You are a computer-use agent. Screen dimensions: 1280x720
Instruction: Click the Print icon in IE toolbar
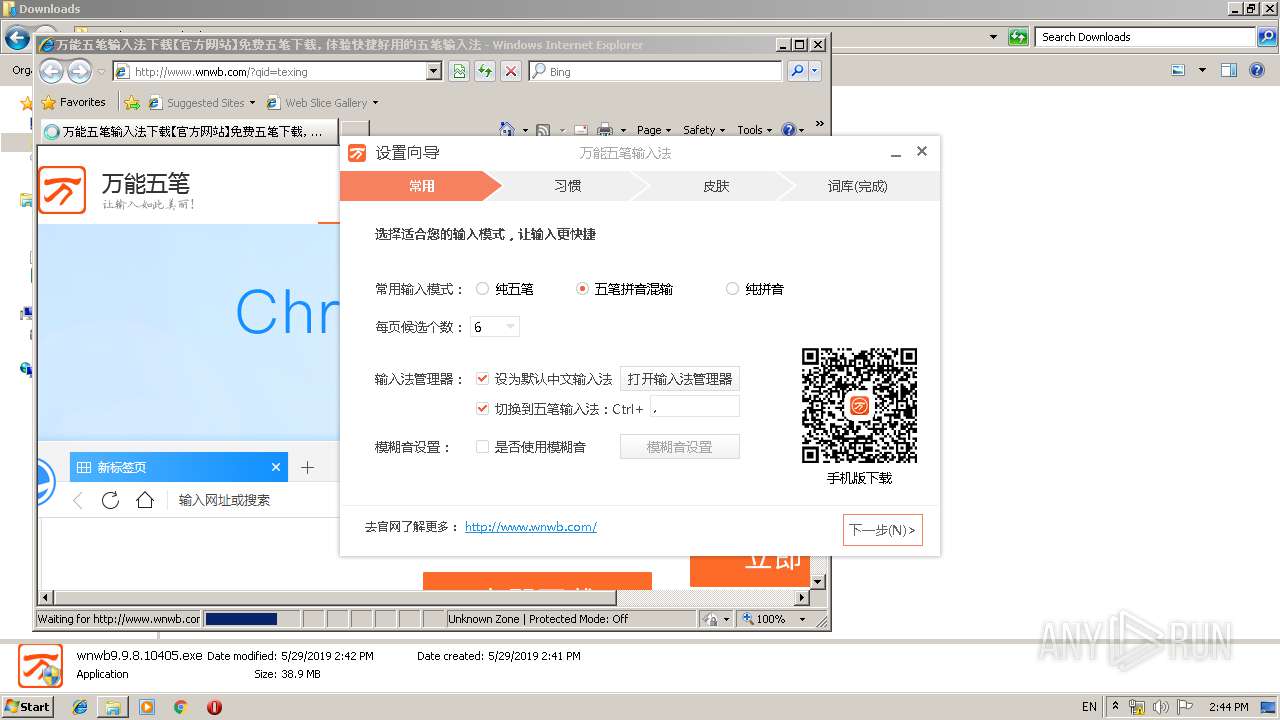click(605, 130)
